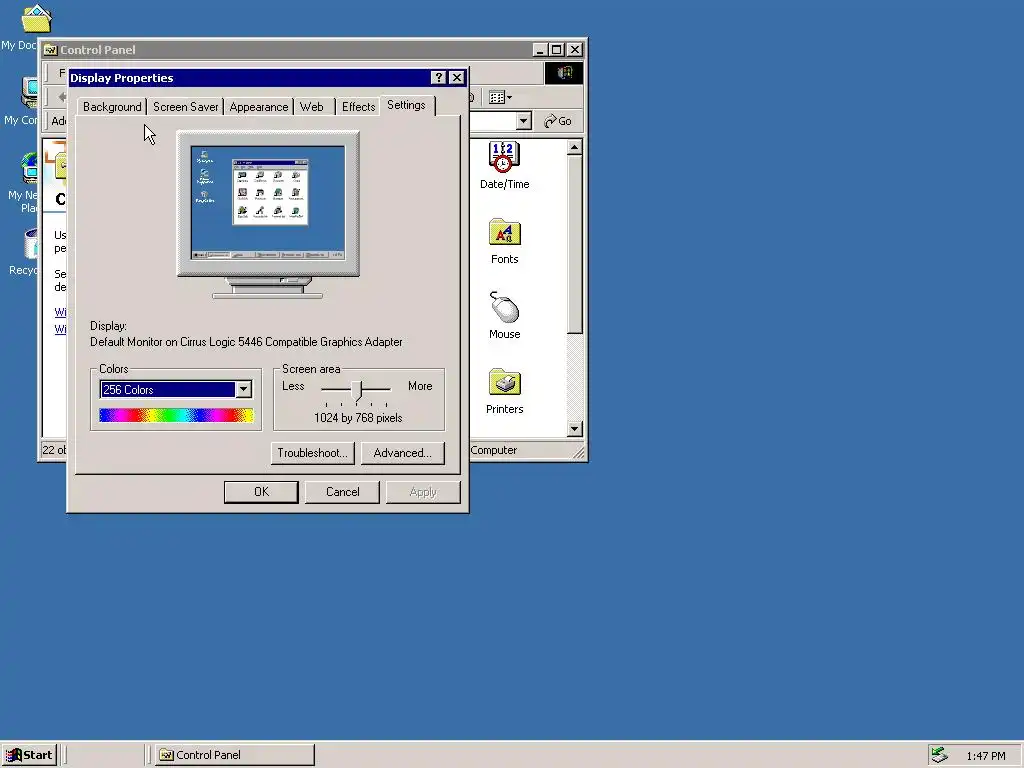Expand the Control Panel address bar dropdown
1024x768 pixels.
tap(523, 121)
